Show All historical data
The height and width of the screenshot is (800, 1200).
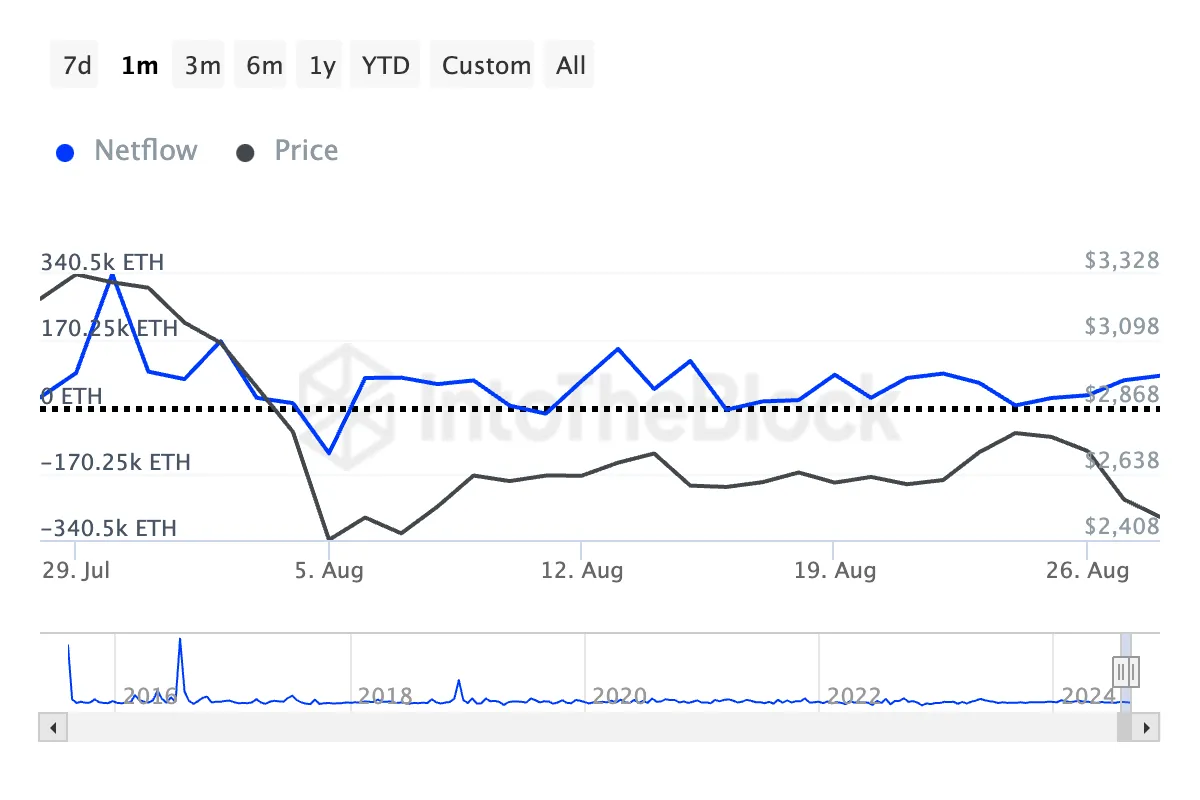pos(571,66)
